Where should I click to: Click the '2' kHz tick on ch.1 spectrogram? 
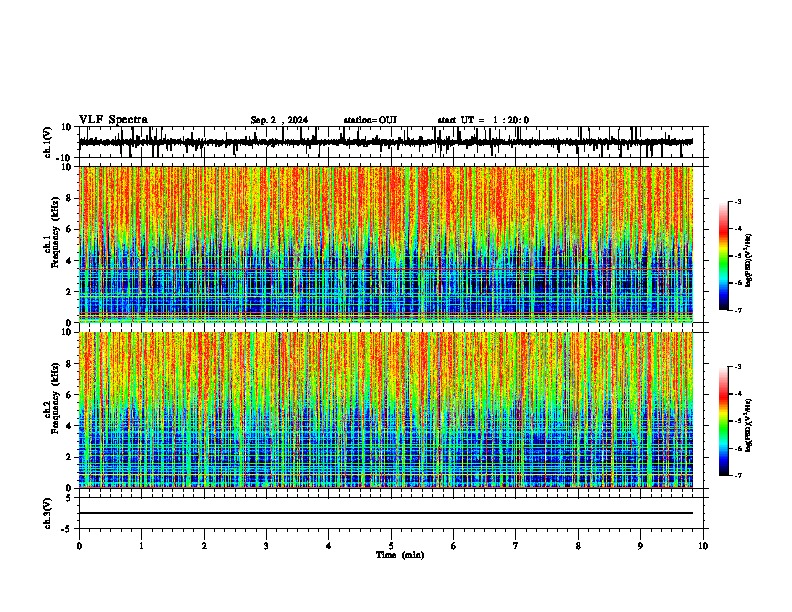[70, 291]
